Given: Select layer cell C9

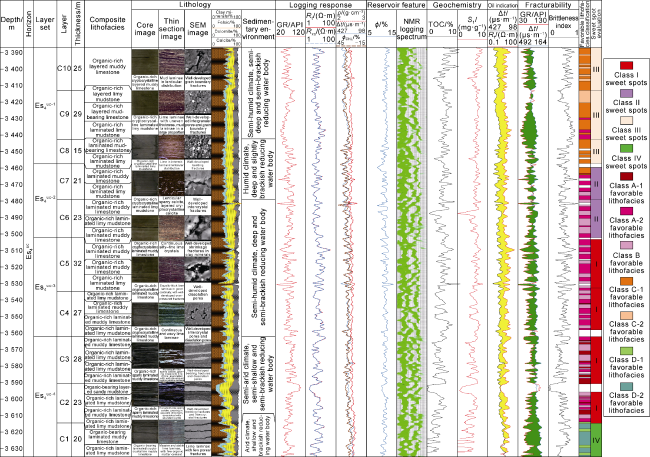Looking at the screenshot, I should point(64,114).
